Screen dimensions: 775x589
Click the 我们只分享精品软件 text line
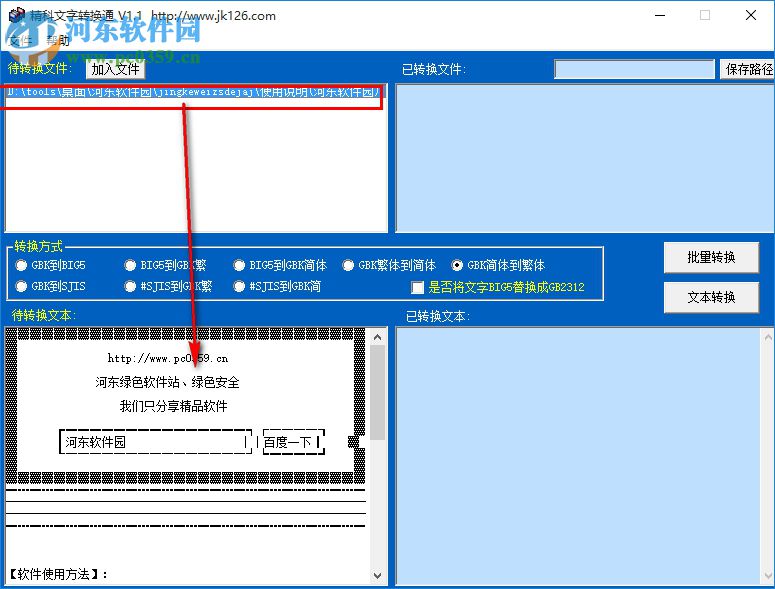173,406
